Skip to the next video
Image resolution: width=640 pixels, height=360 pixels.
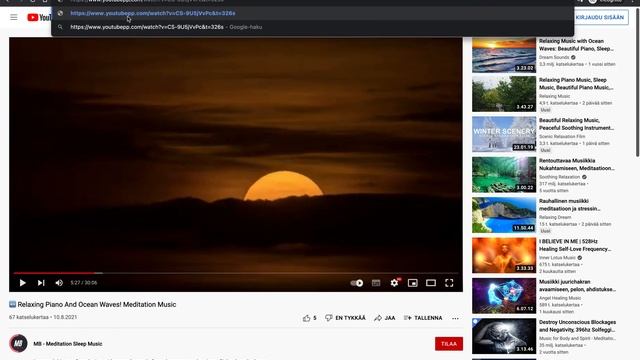41,282
